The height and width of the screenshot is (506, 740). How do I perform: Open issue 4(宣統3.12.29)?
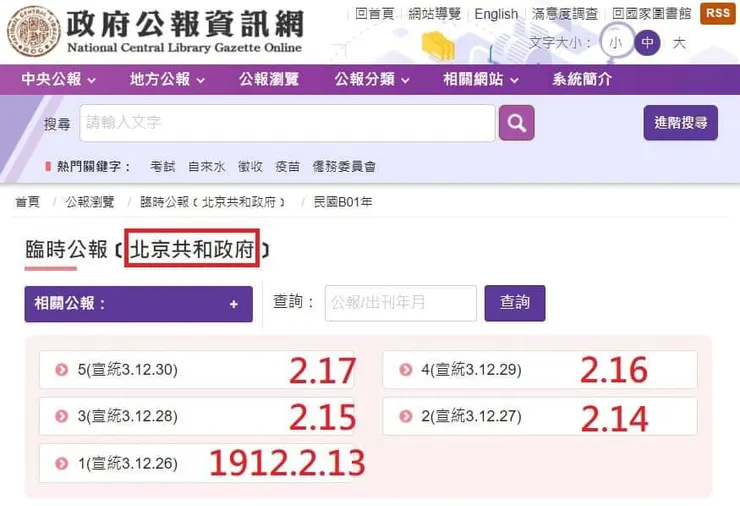pos(540,370)
